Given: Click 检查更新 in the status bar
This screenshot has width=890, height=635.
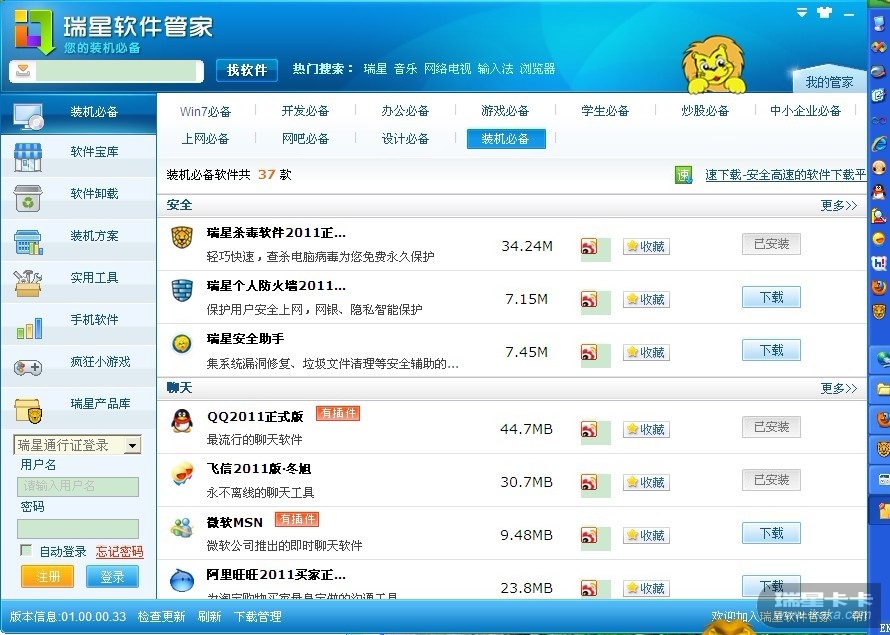Looking at the screenshot, I should [x=161, y=616].
